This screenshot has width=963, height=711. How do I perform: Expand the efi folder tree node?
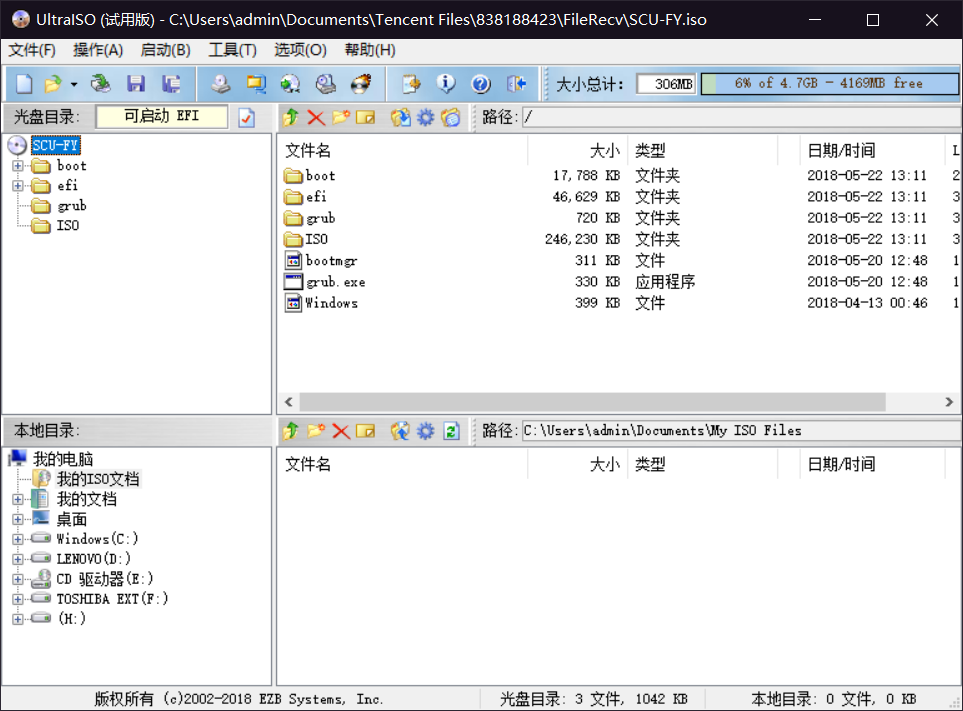pyautogui.click(x=18, y=185)
